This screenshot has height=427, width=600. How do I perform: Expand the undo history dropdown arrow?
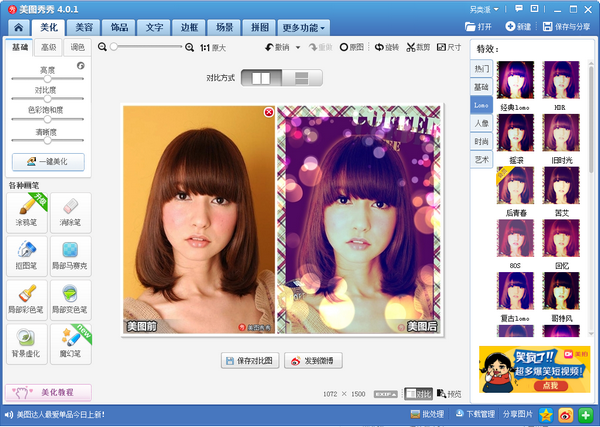point(298,47)
